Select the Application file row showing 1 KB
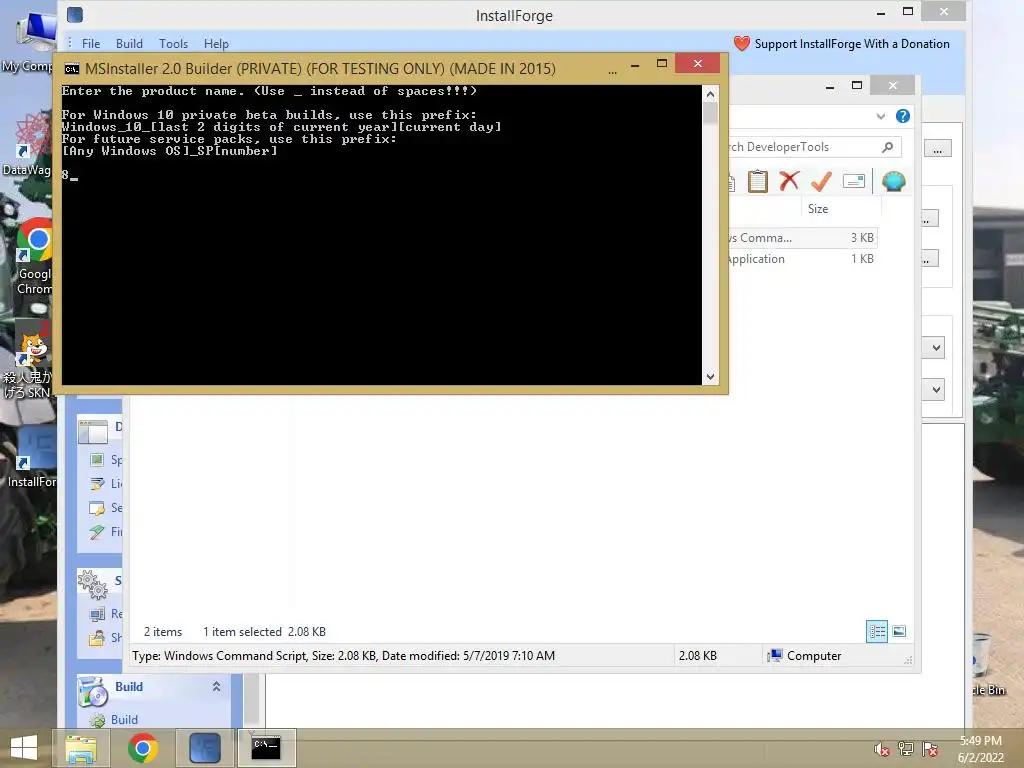Screen dimensions: 1024x768 (802, 259)
